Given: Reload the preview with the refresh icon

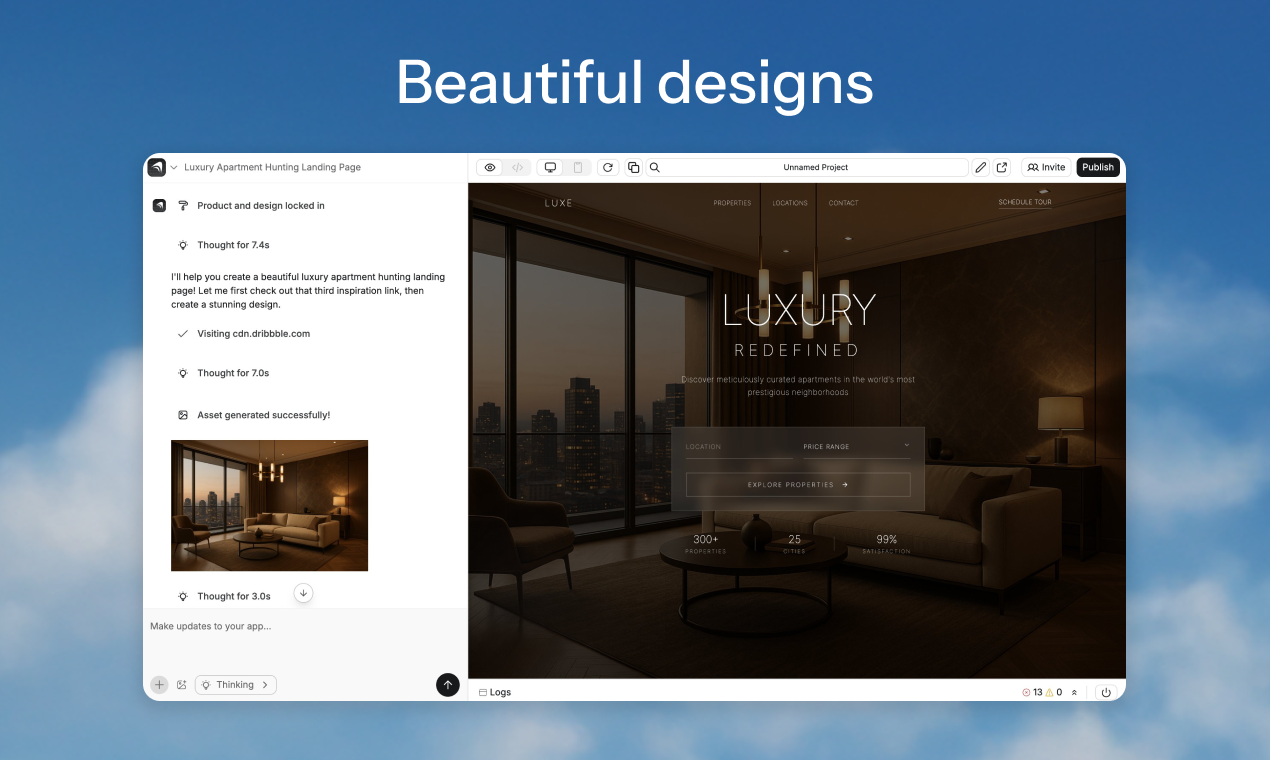Looking at the screenshot, I should tap(607, 167).
